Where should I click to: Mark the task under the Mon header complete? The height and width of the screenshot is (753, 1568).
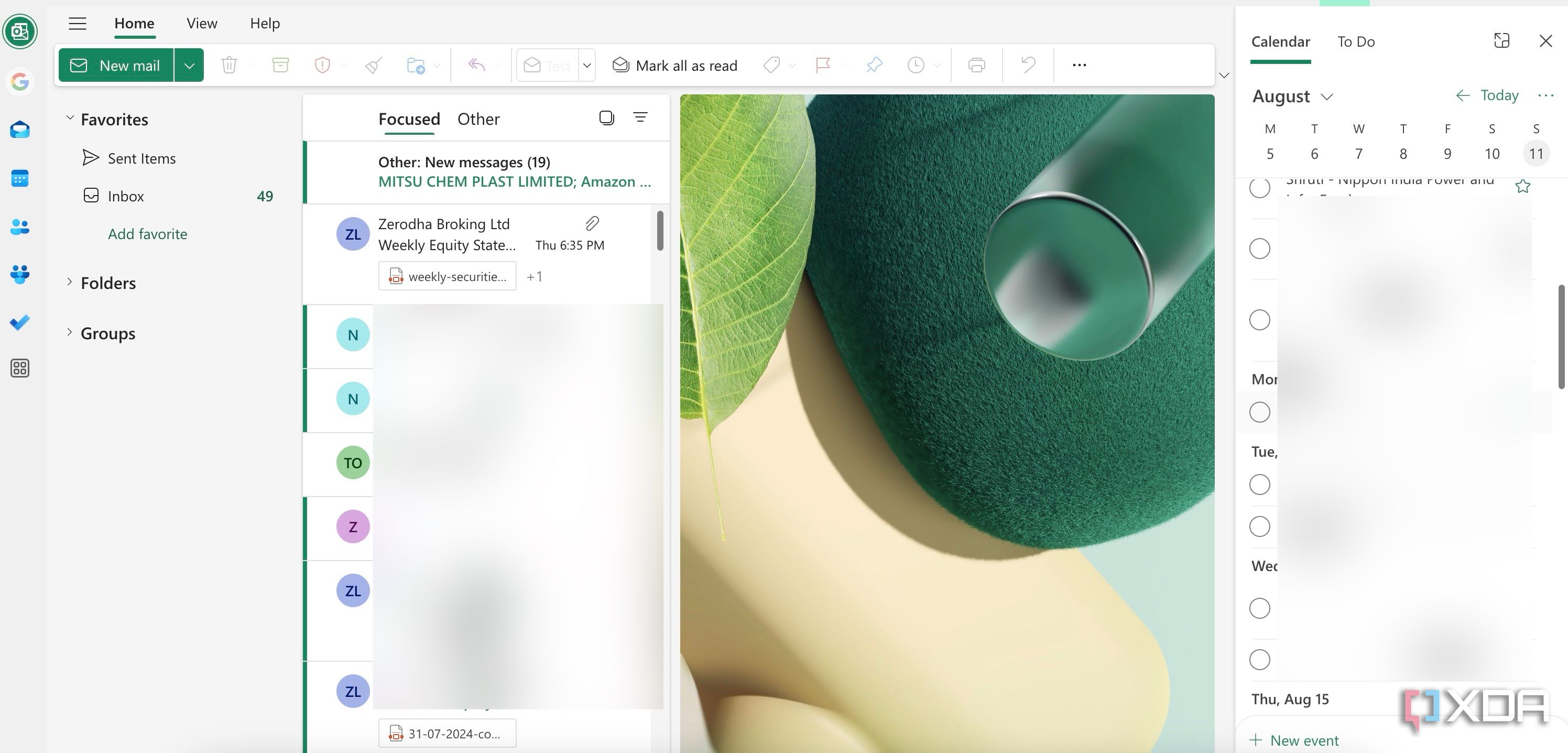[x=1259, y=412]
